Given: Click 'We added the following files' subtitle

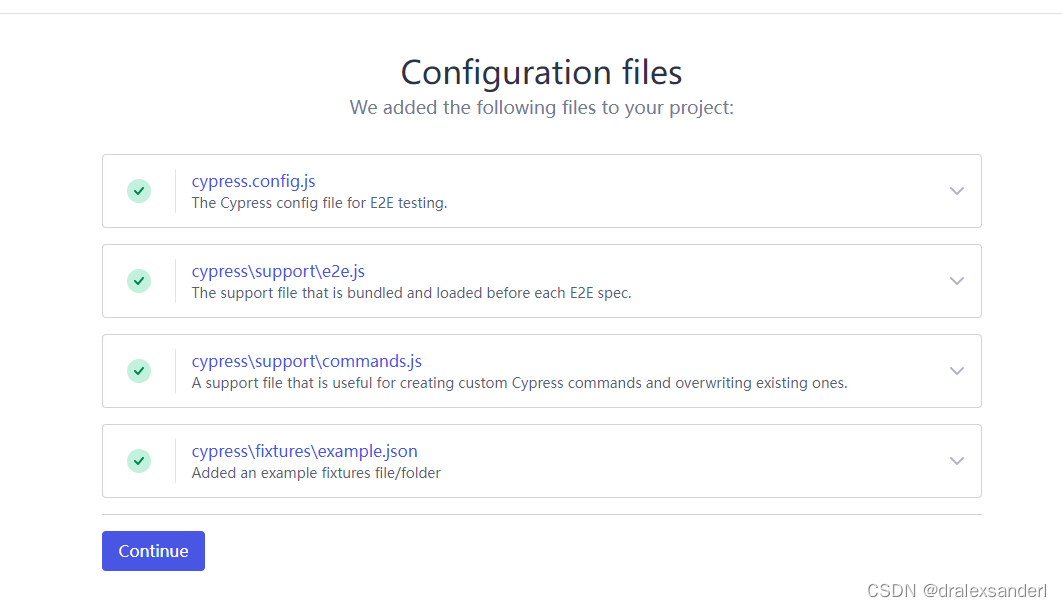Looking at the screenshot, I should pyautogui.click(x=541, y=108).
